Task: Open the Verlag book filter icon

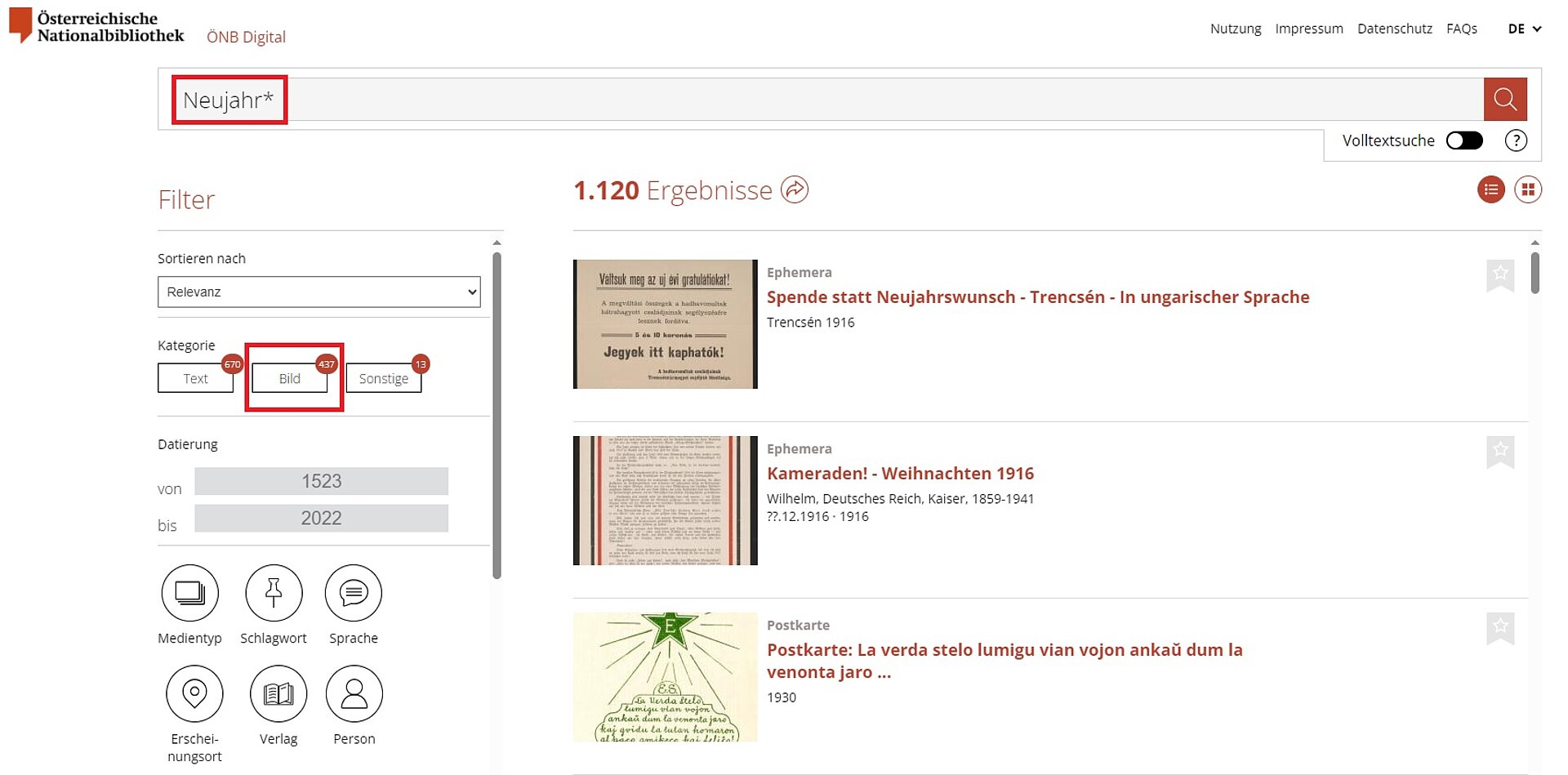Action: pyautogui.click(x=278, y=693)
